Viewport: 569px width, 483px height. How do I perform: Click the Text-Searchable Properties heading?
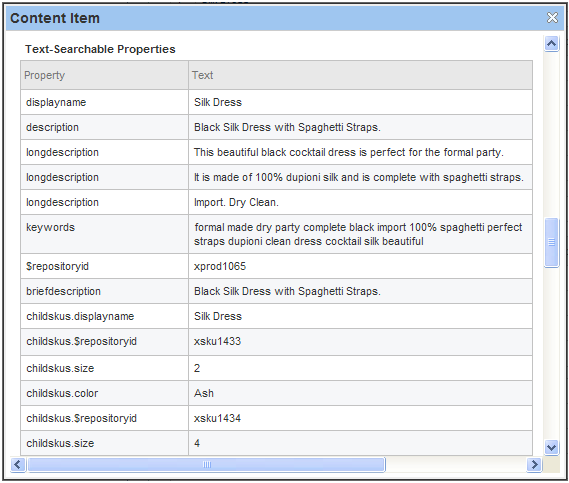(100, 49)
